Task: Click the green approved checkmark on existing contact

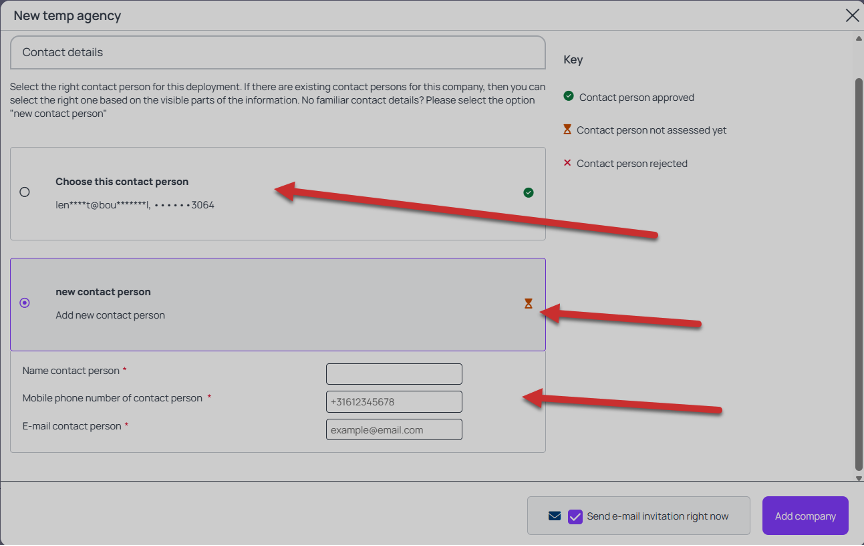Action: coord(528,192)
